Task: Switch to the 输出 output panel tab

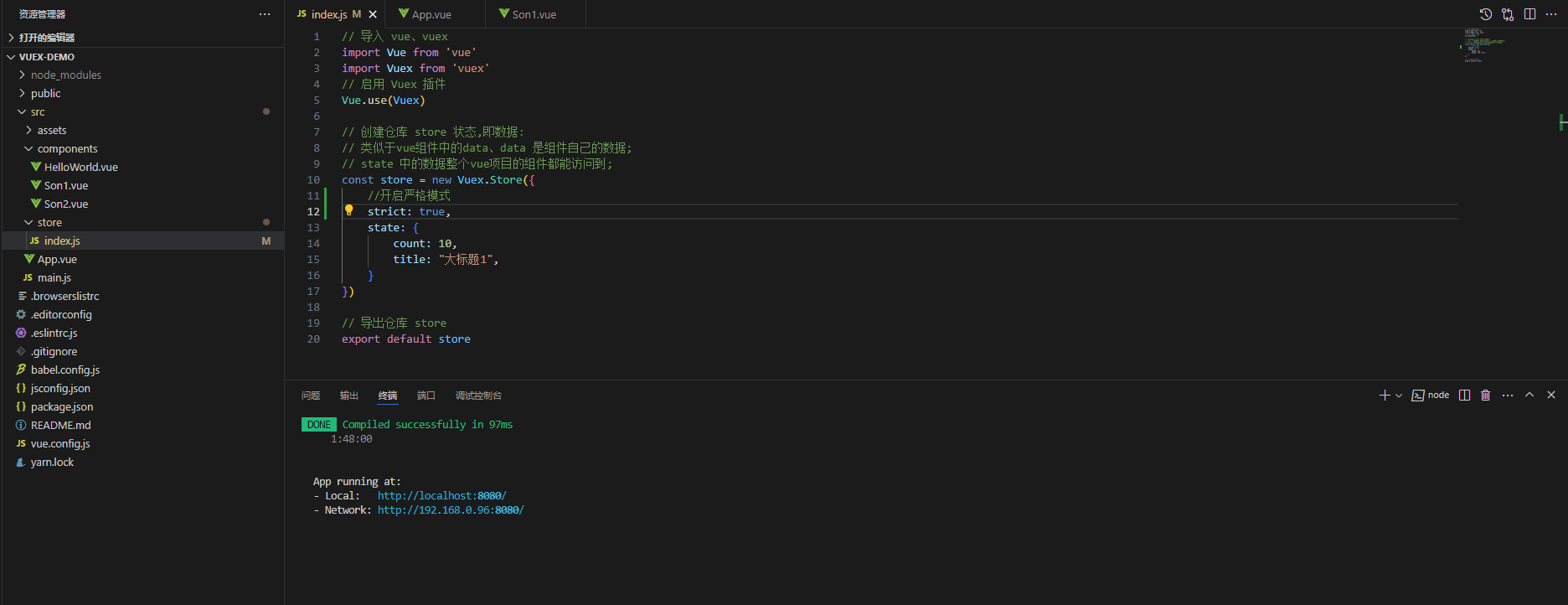Action: [349, 396]
